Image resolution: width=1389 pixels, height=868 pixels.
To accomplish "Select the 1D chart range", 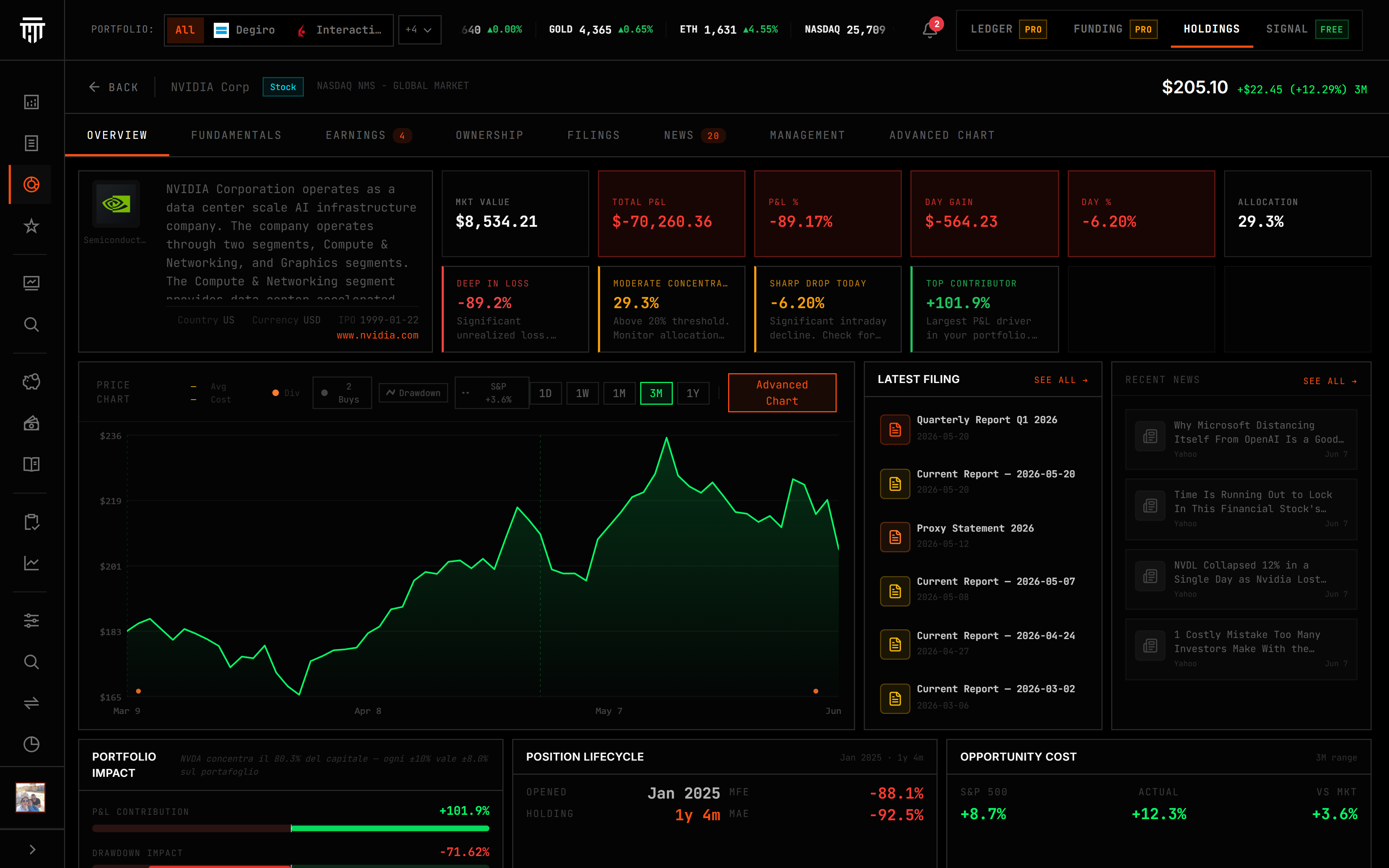I will tap(545, 393).
